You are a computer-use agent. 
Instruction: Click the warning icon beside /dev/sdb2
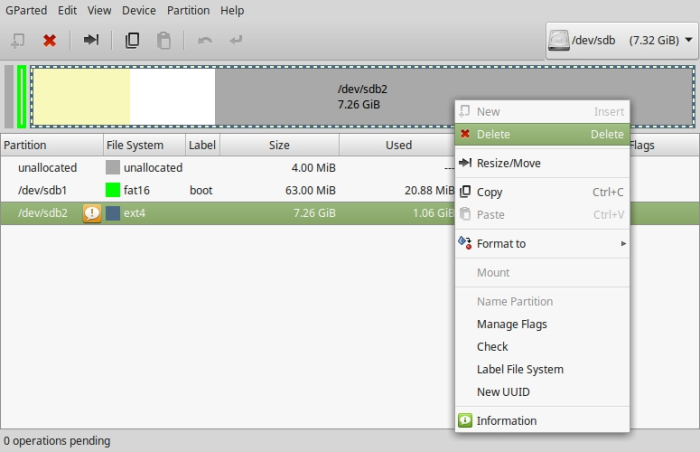coord(92,213)
